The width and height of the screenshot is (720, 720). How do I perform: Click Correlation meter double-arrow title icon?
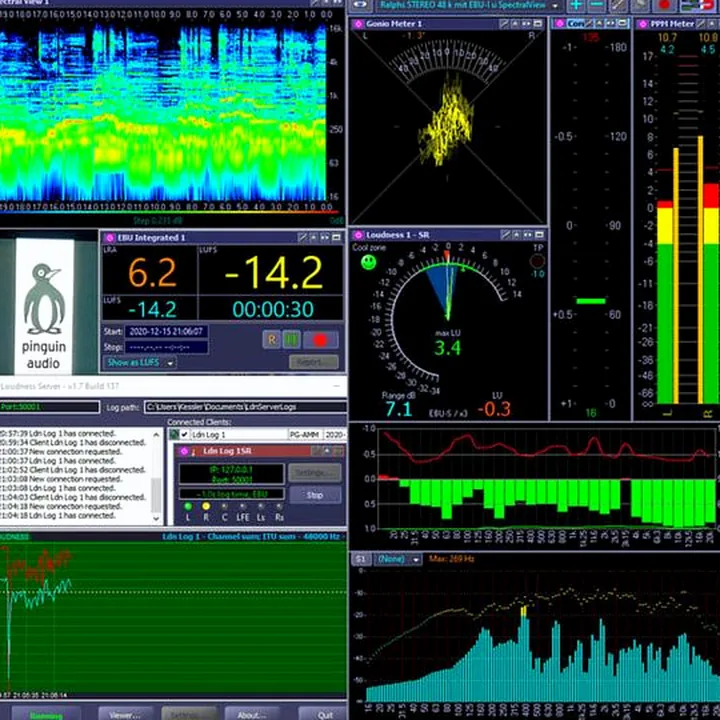(611, 23)
